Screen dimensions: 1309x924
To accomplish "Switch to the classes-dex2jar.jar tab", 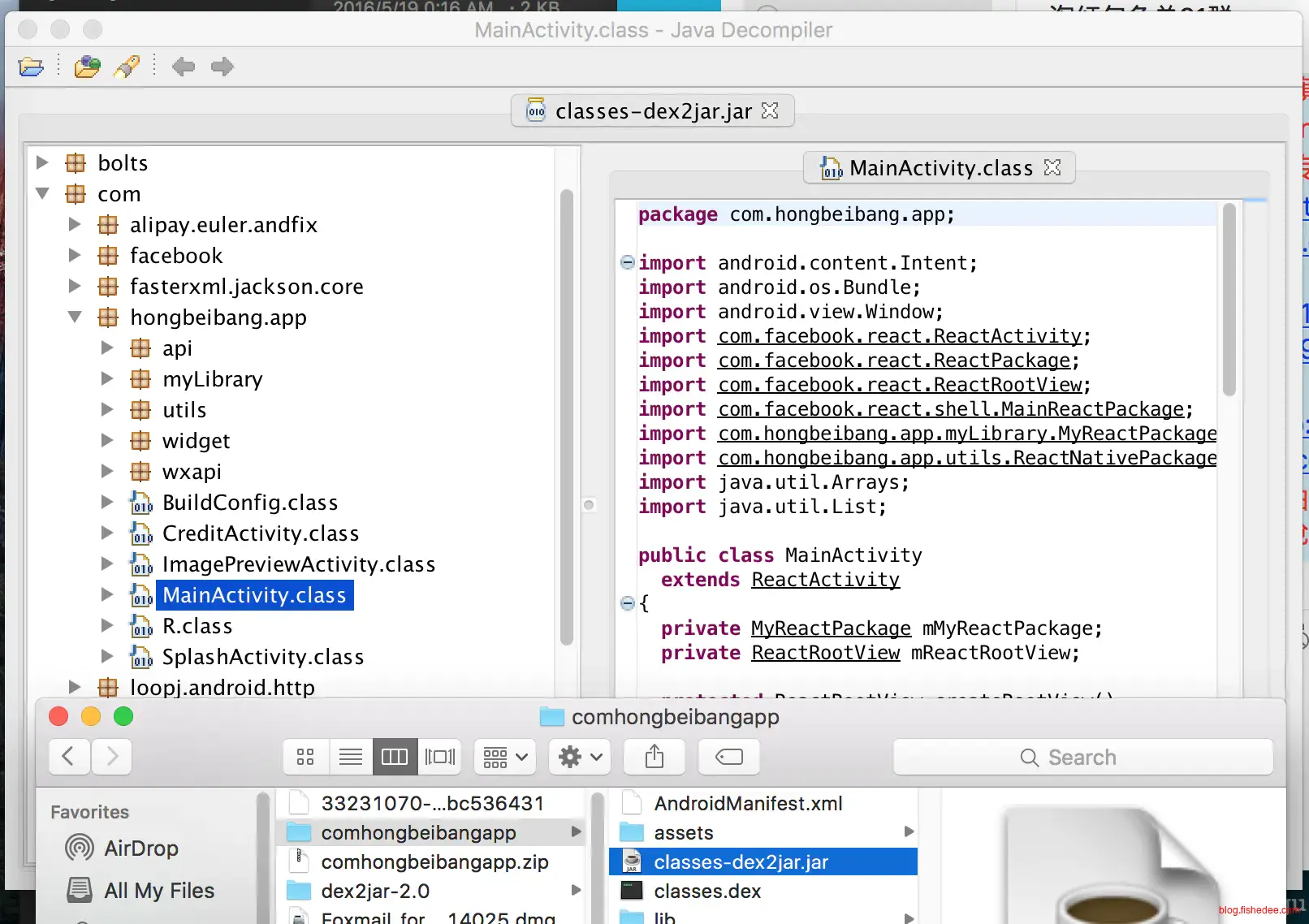I will (x=652, y=110).
